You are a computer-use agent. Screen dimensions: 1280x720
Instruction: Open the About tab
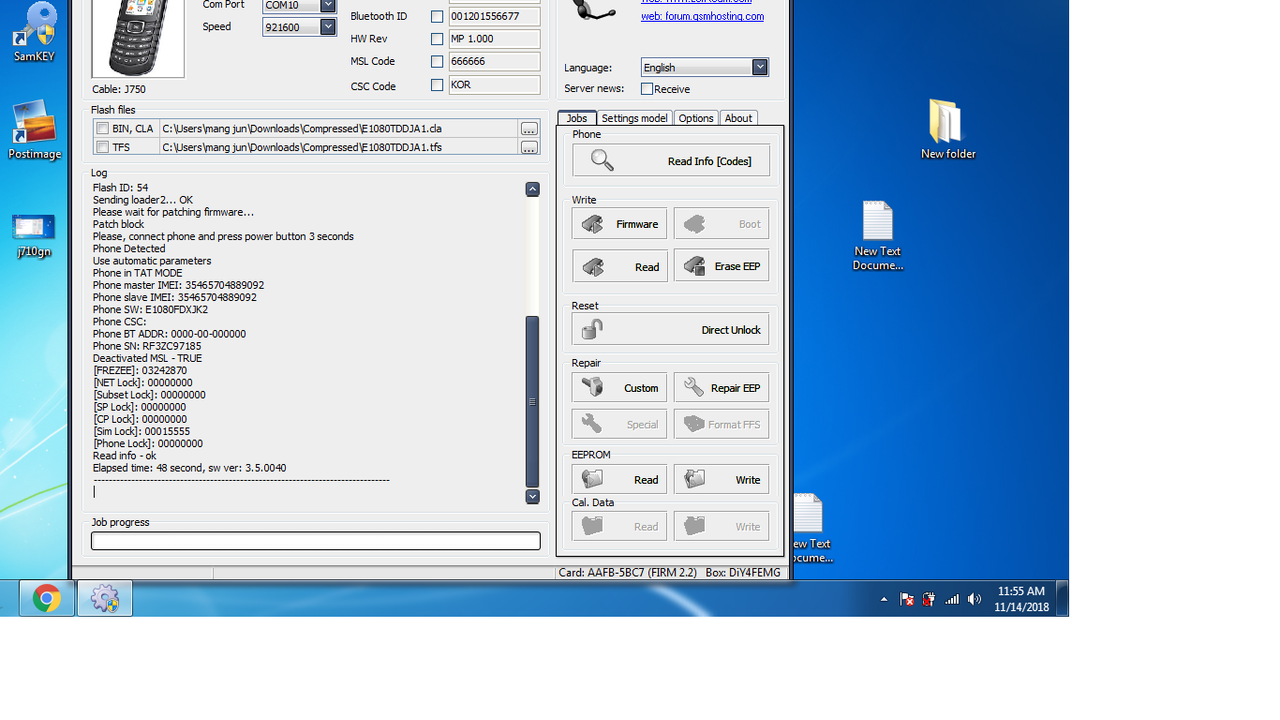tap(738, 118)
